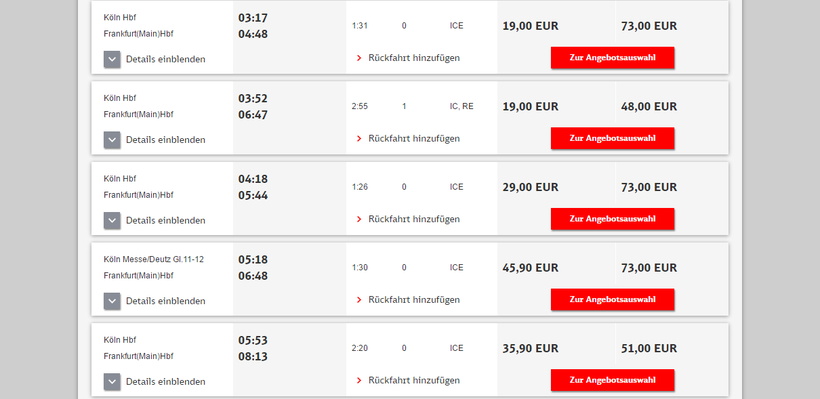Open Zur Angebotsauswahl for the 05:53 ICE
This screenshot has height=399, width=820.
pyautogui.click(x=612, y=380)
